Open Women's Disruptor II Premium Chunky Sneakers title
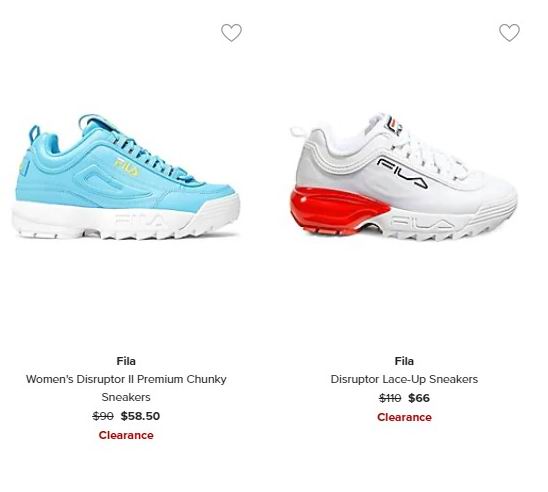The height and width of the screenshot is (492, 548). pyautogui.click(x=126, y=388)
